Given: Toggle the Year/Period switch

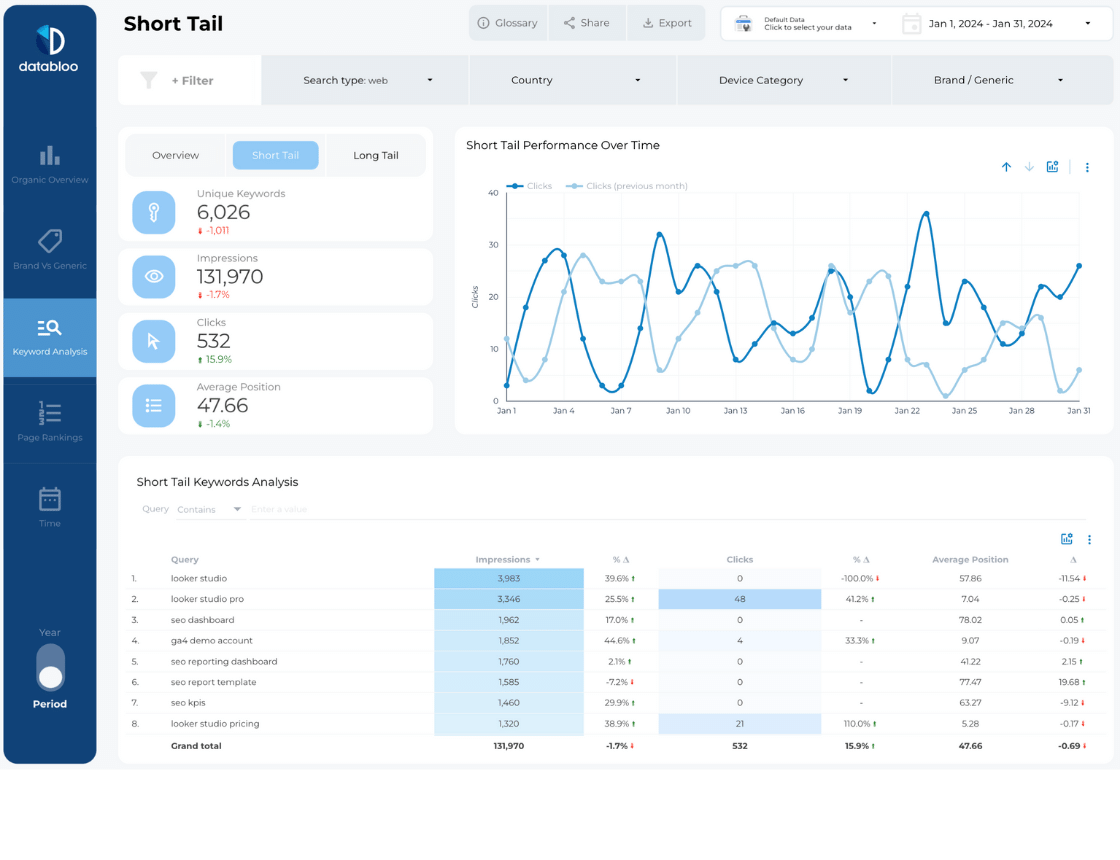Looking at the screenshot, I should coord(50,667).
